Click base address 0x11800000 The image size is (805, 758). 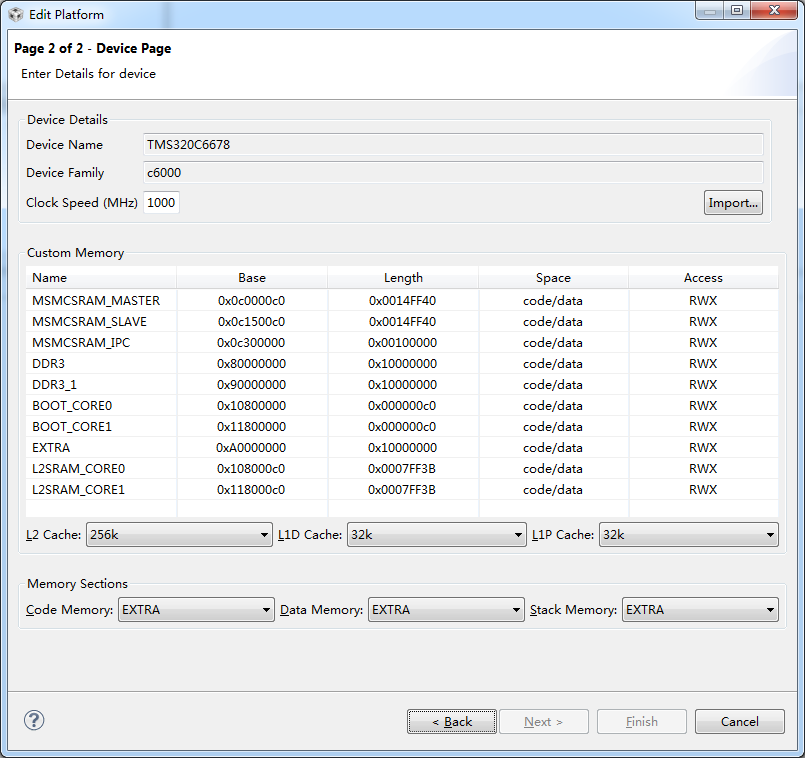coord(251,427)
